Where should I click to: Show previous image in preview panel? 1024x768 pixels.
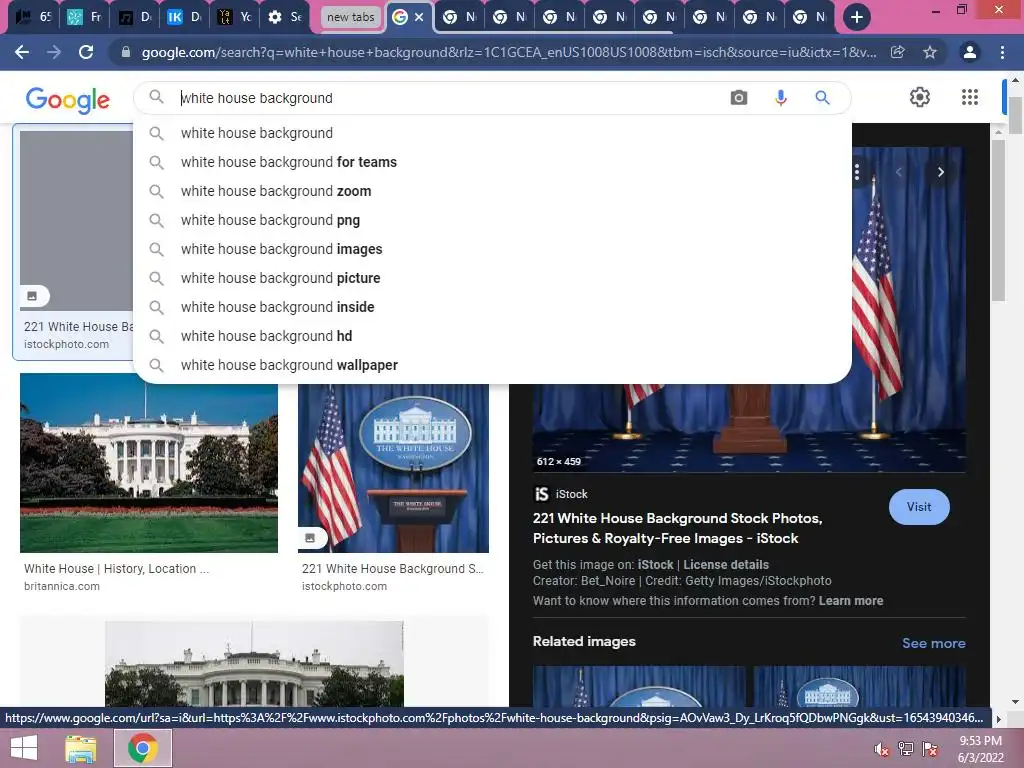[899, 172]
